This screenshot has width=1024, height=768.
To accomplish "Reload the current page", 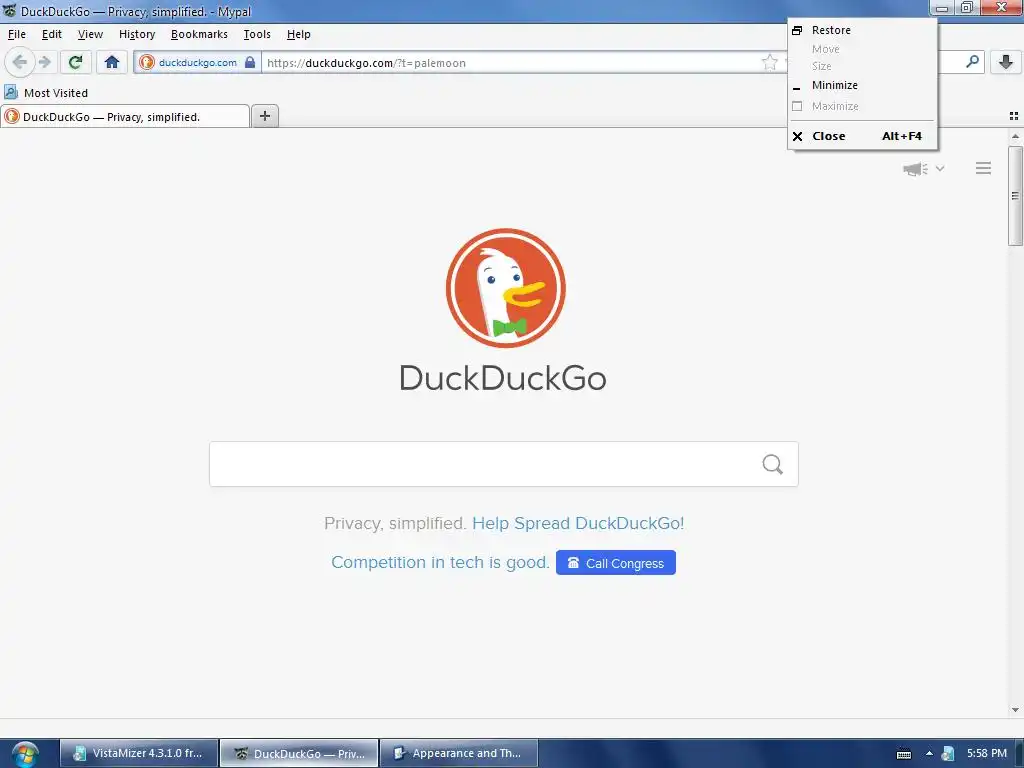I will tap(75, 62).
